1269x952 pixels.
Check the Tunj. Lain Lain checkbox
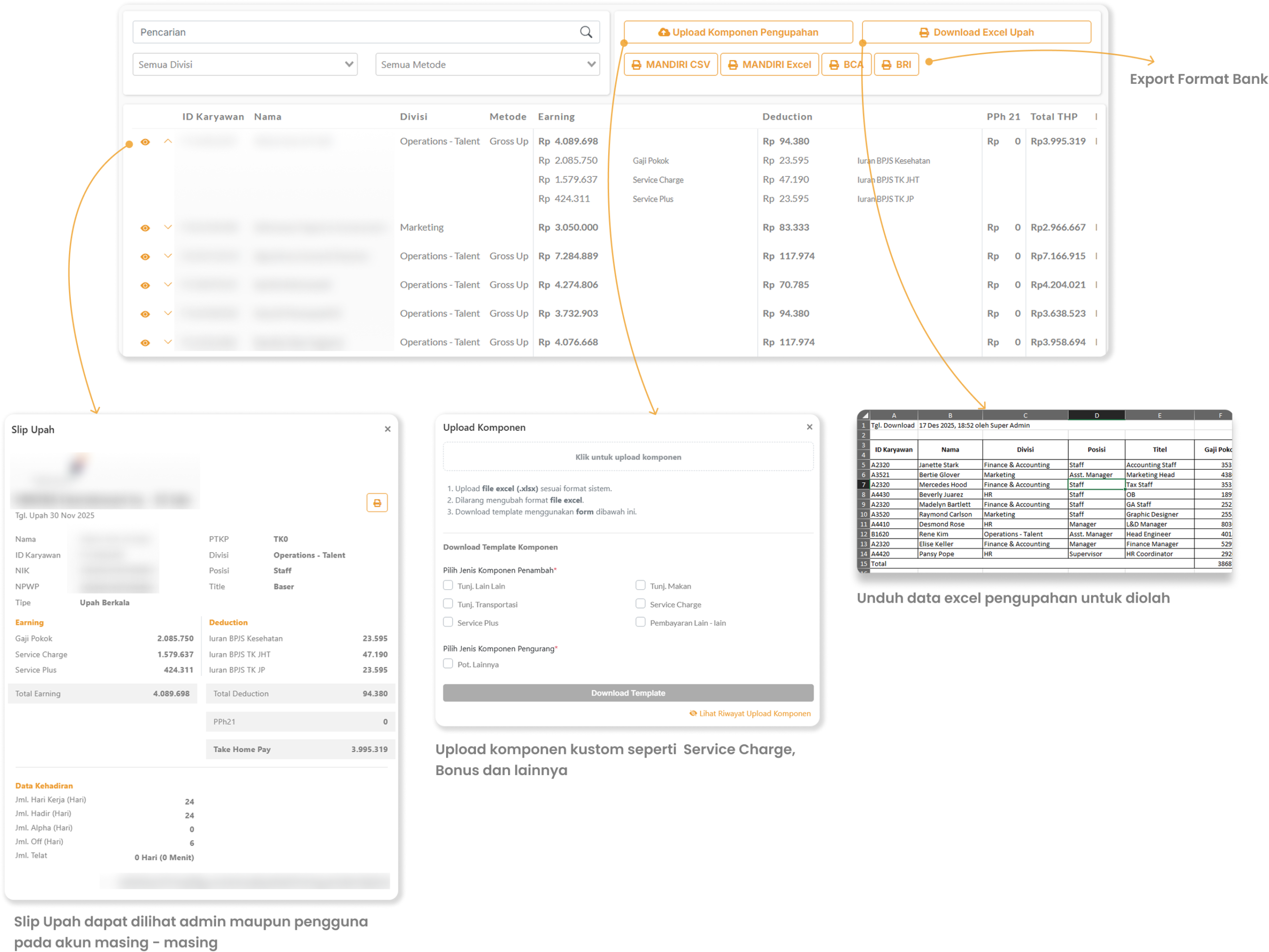click(448, 586)
